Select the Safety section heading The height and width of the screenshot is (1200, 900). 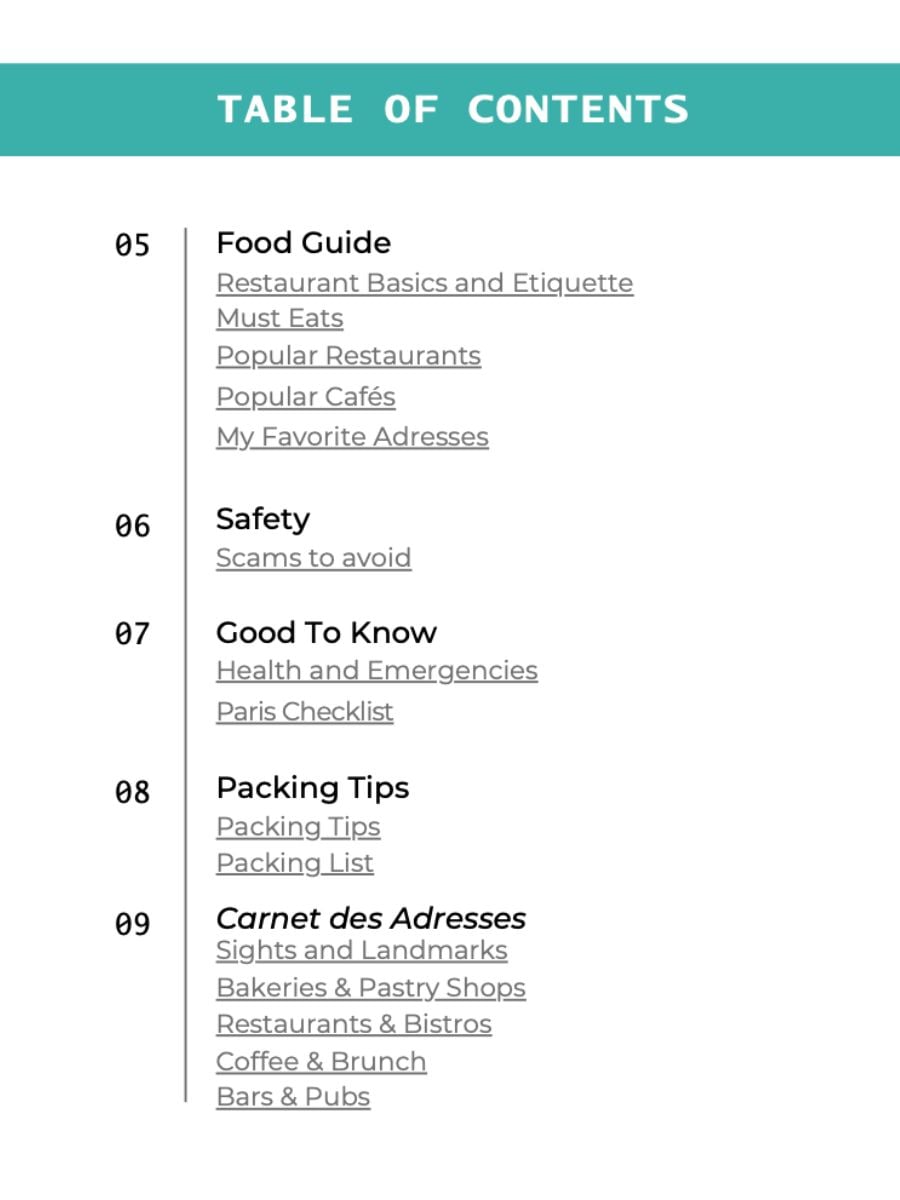262,519
